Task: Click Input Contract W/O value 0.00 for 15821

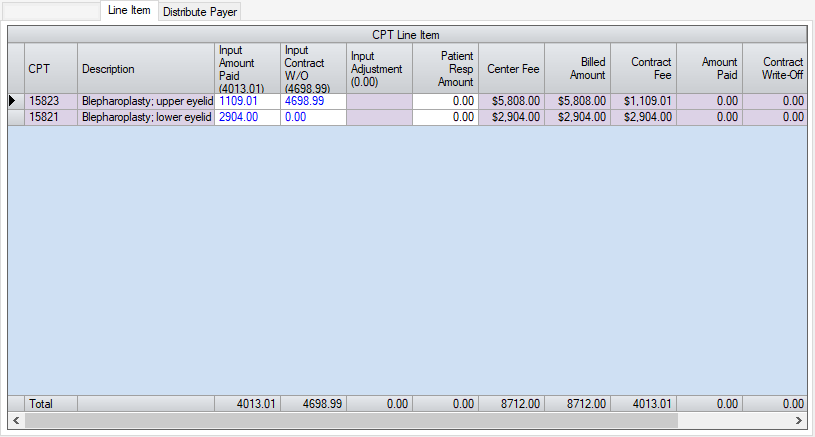Action: [313, 117]
